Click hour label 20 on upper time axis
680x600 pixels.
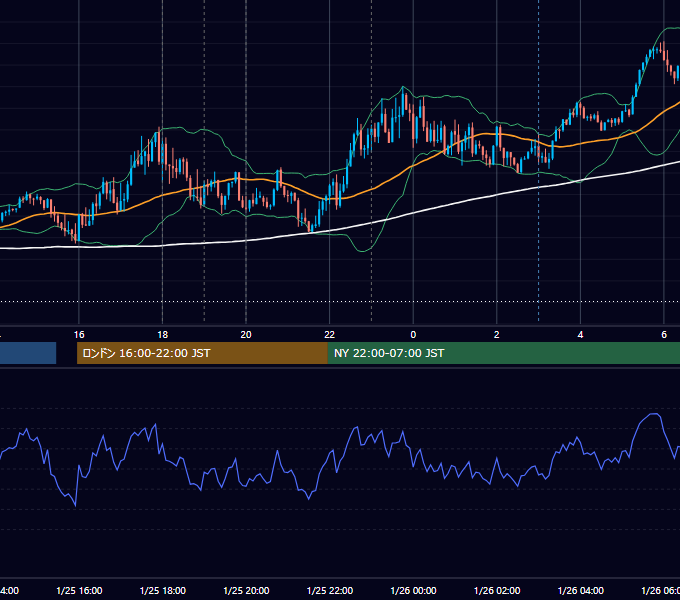(246, 335)
